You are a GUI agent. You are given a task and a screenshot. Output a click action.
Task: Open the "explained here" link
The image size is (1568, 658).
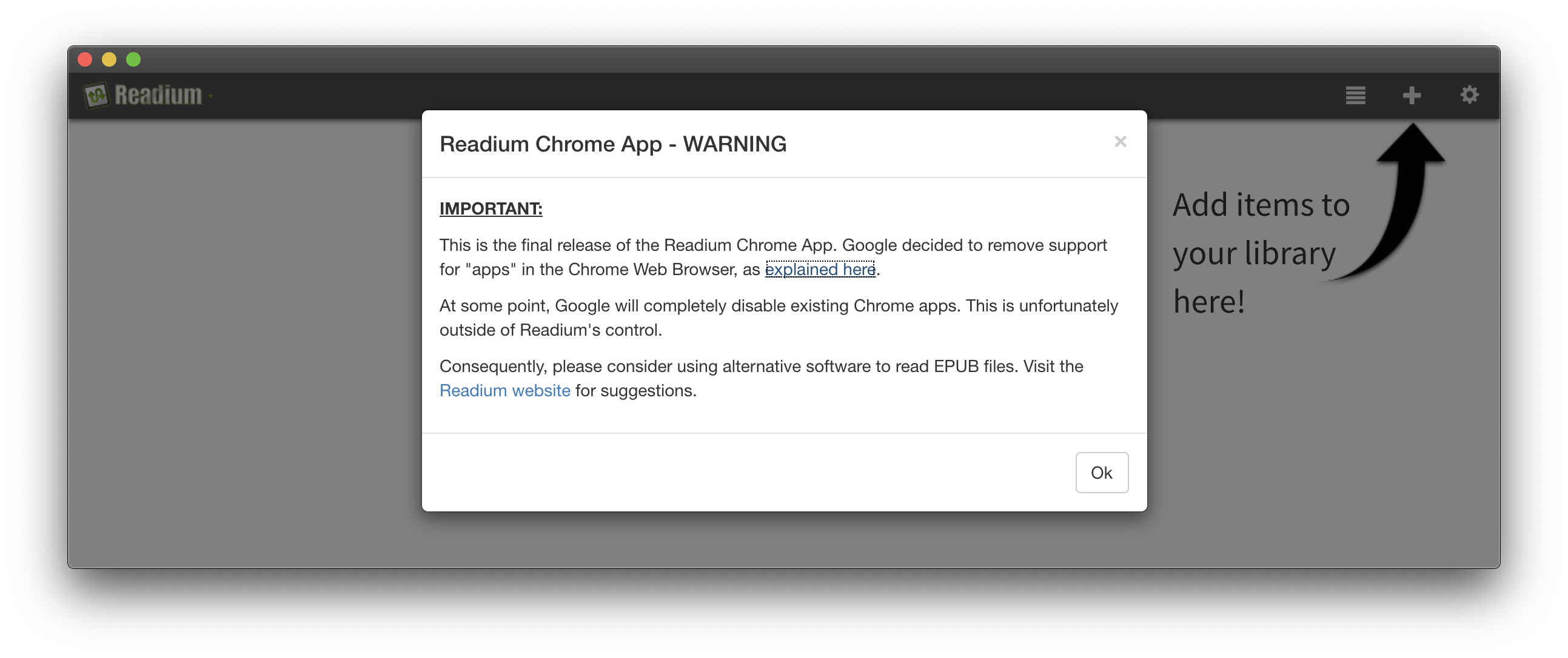coord(820,269)
